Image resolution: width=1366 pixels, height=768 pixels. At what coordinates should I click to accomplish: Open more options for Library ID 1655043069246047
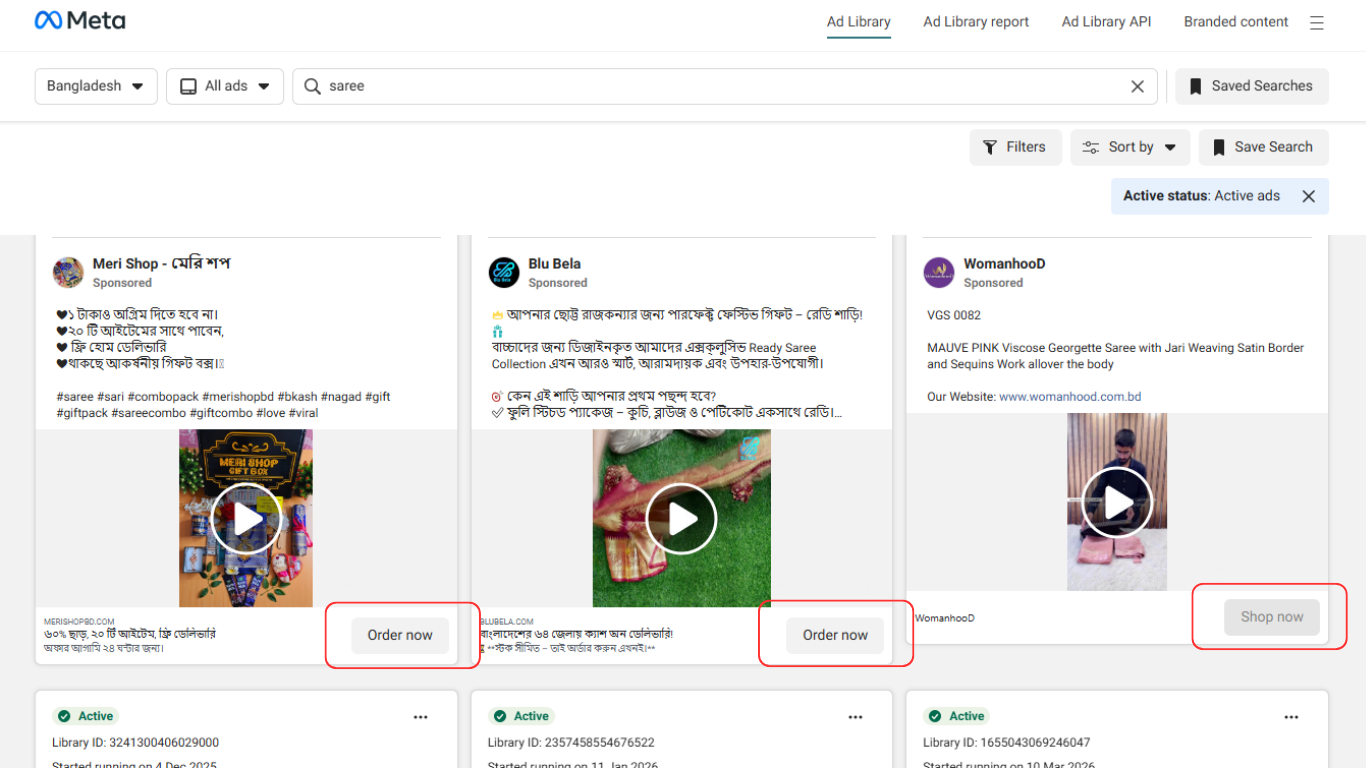point(1291,717)
